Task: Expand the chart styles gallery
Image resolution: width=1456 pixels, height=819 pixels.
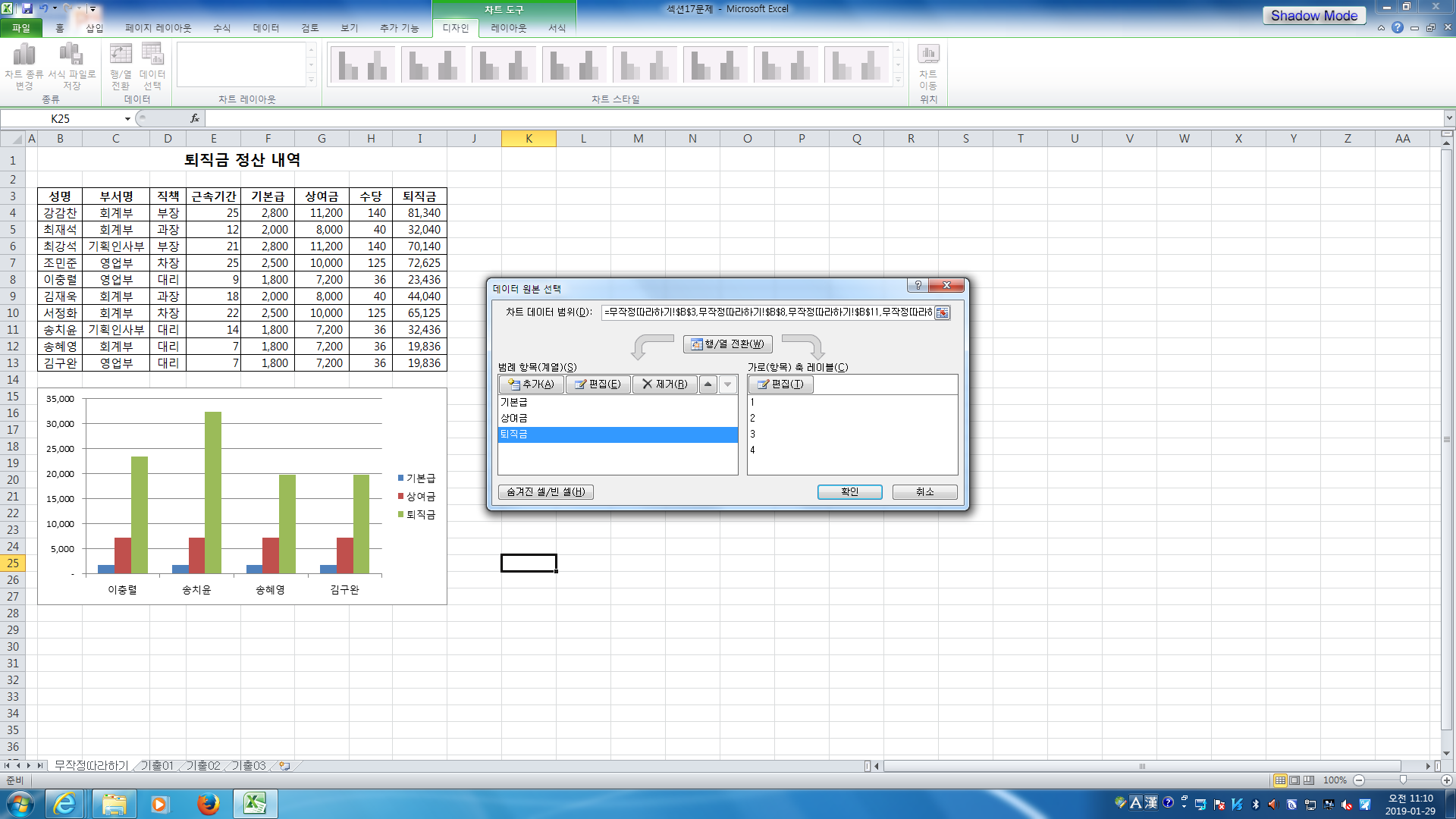Action: pos(899,80)
